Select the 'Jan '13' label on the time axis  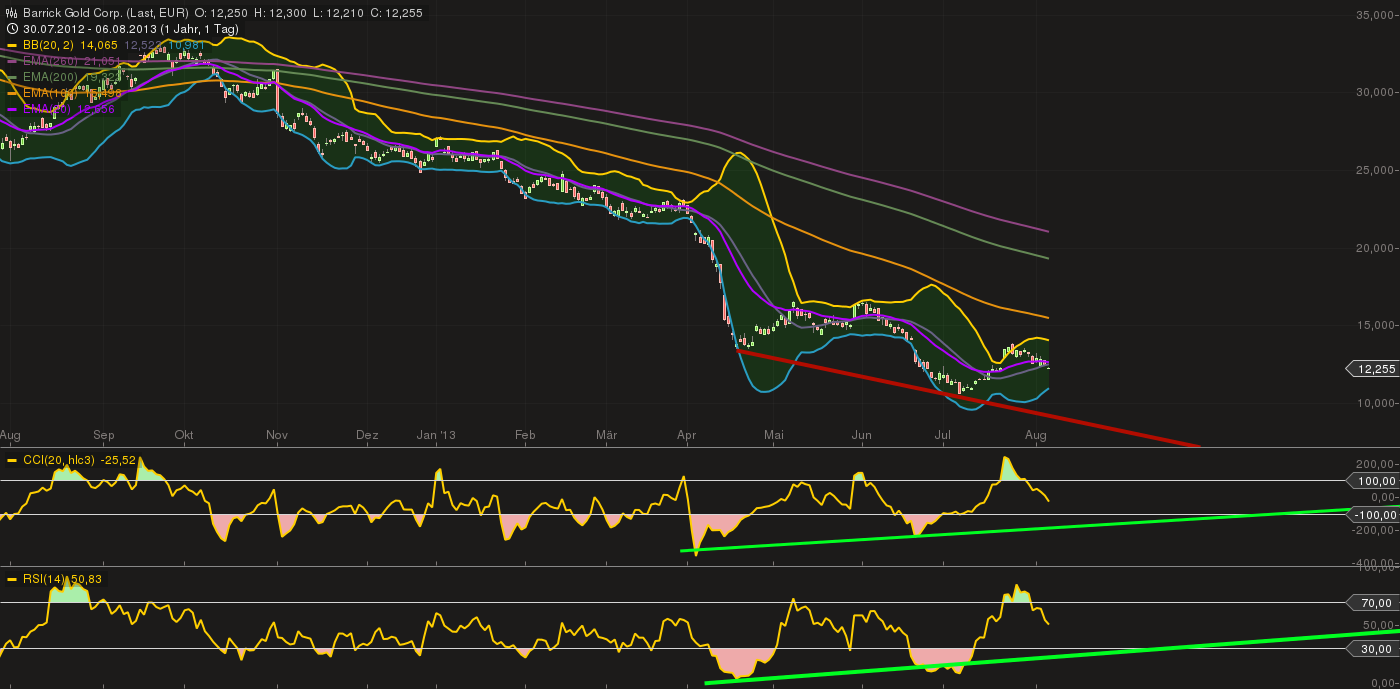(438, 435)
